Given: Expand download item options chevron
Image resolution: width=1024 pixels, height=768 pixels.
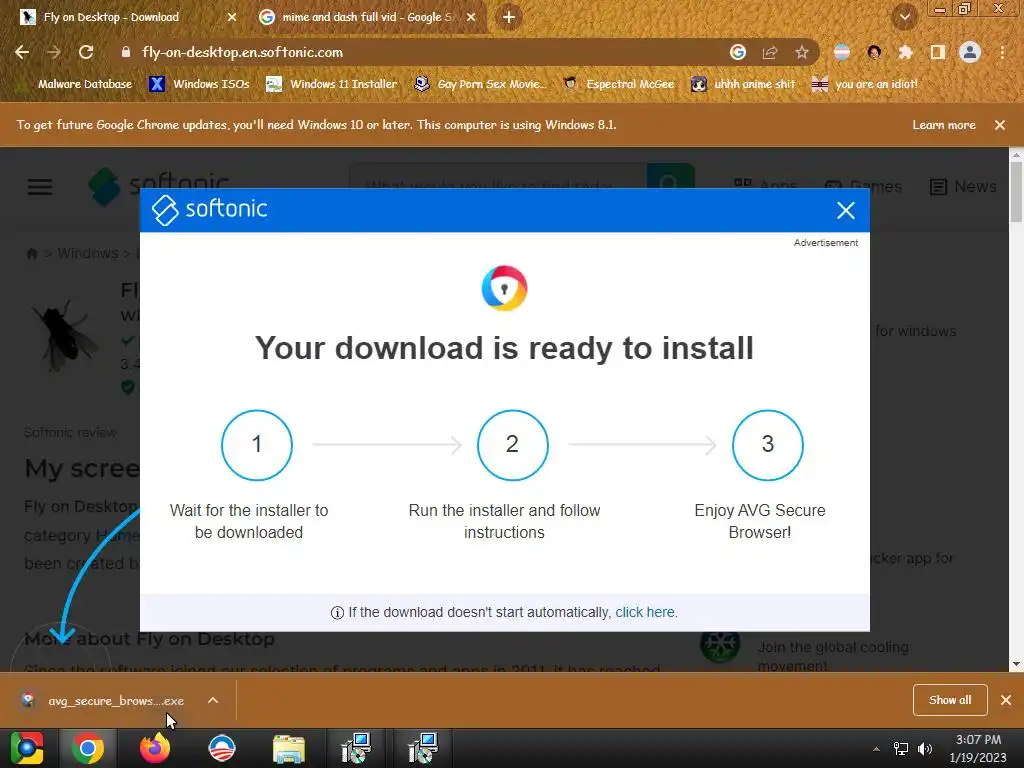Looking at the screenshot, I should [213, 701].
